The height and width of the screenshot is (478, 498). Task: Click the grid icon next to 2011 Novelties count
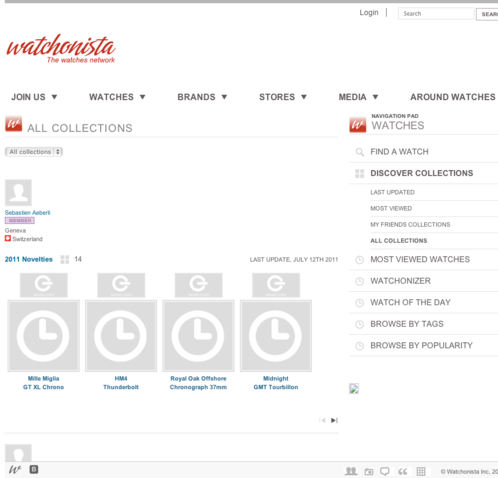(x=65, y=259)
